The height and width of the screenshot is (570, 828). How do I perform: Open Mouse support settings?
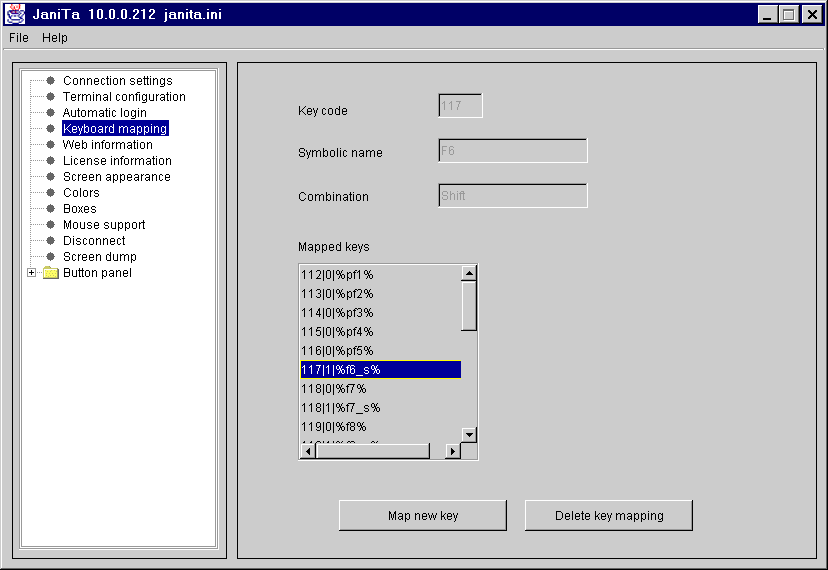104,225
